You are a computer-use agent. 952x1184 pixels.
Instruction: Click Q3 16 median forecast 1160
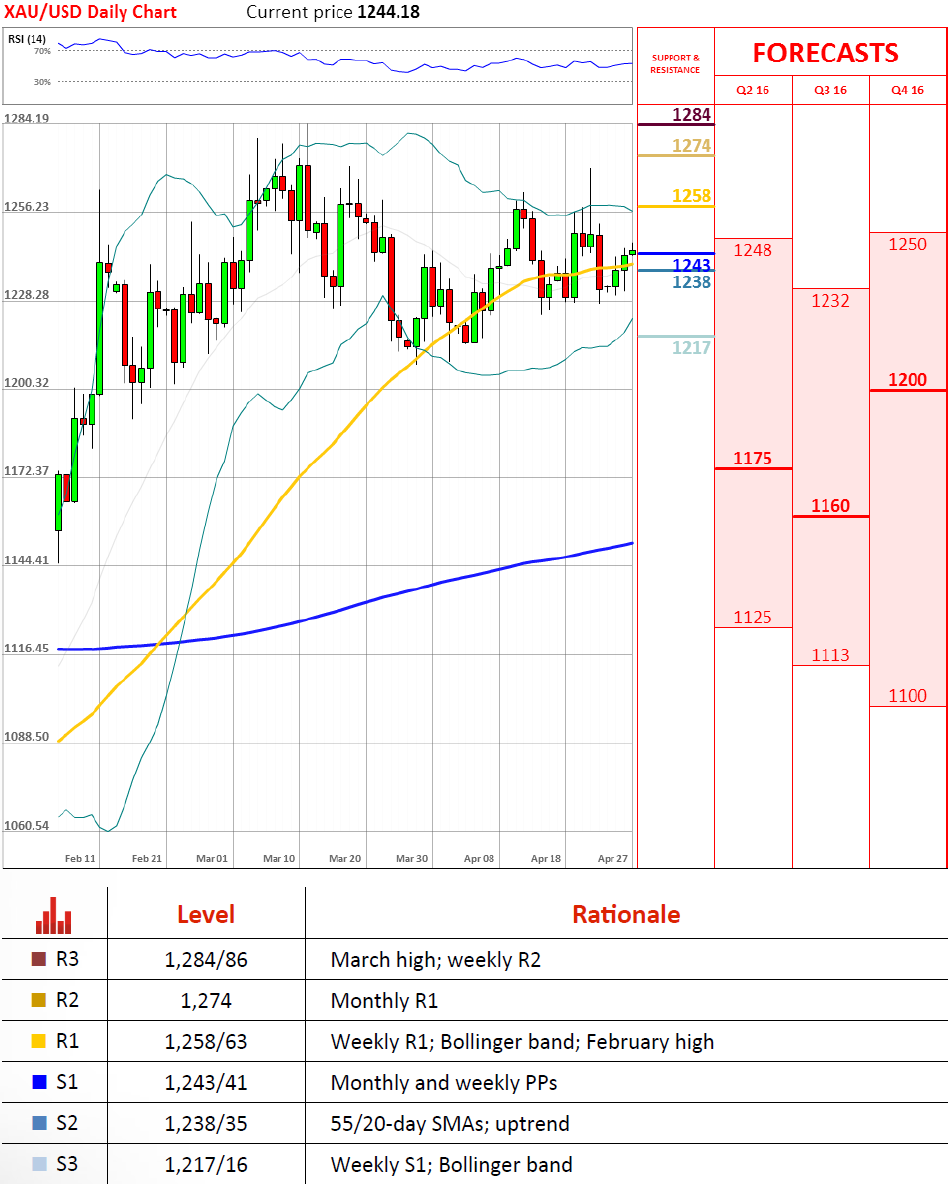coord(830,506)
